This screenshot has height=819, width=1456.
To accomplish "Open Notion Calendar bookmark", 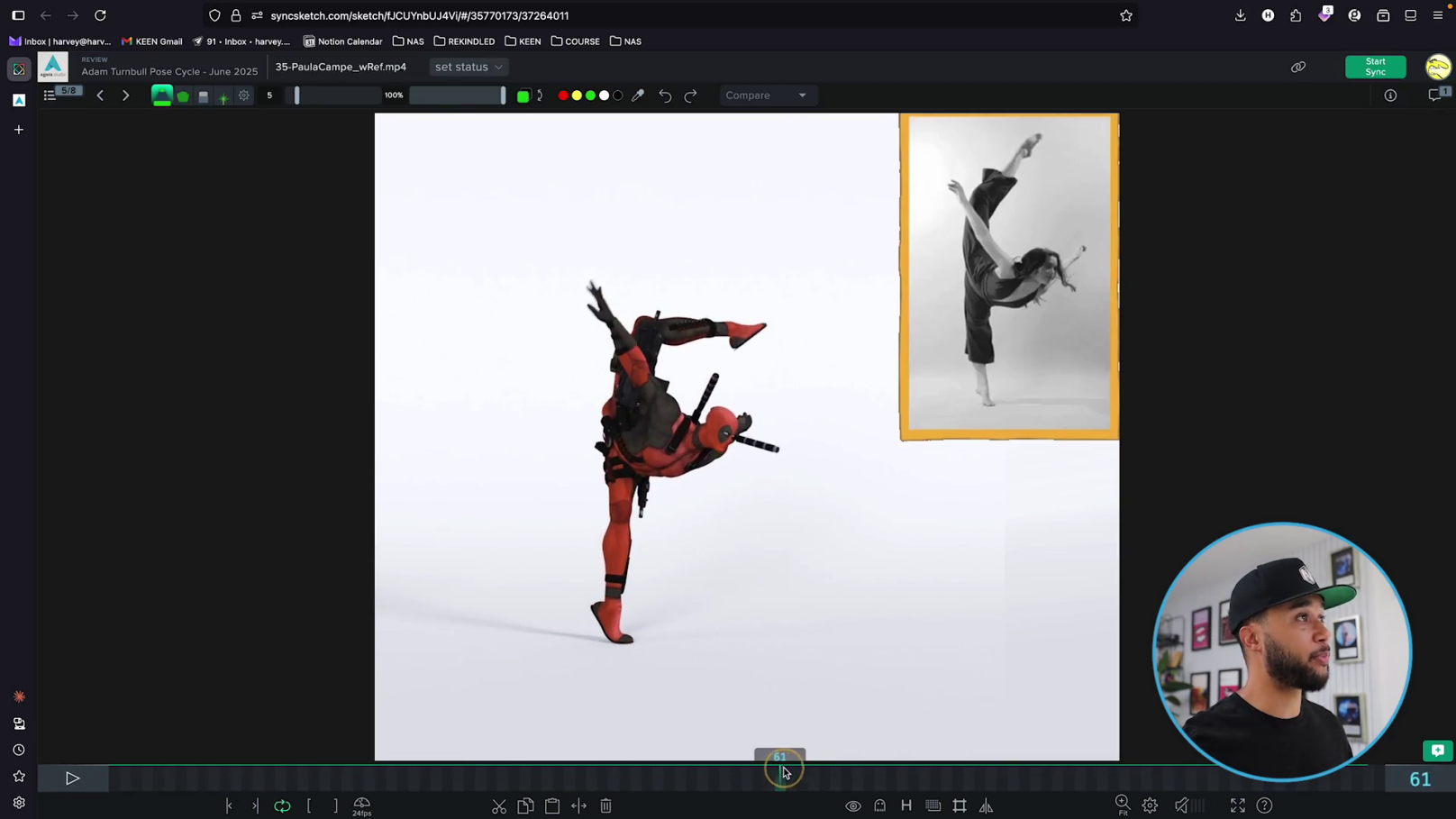I will tap(343, 41).
